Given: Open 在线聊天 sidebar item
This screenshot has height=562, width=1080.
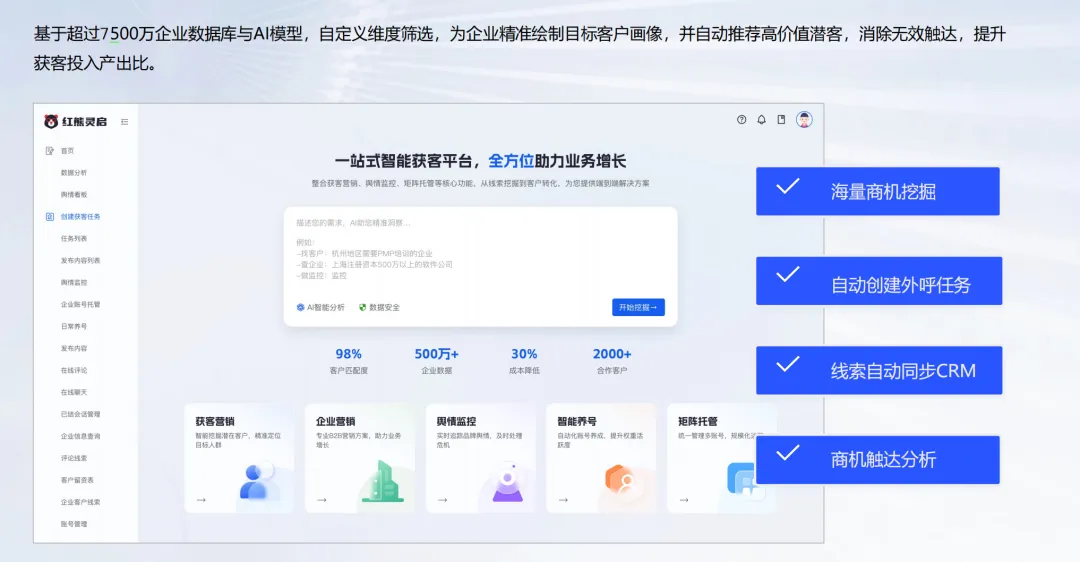Looking at the screenshot, I should point(74,393).
